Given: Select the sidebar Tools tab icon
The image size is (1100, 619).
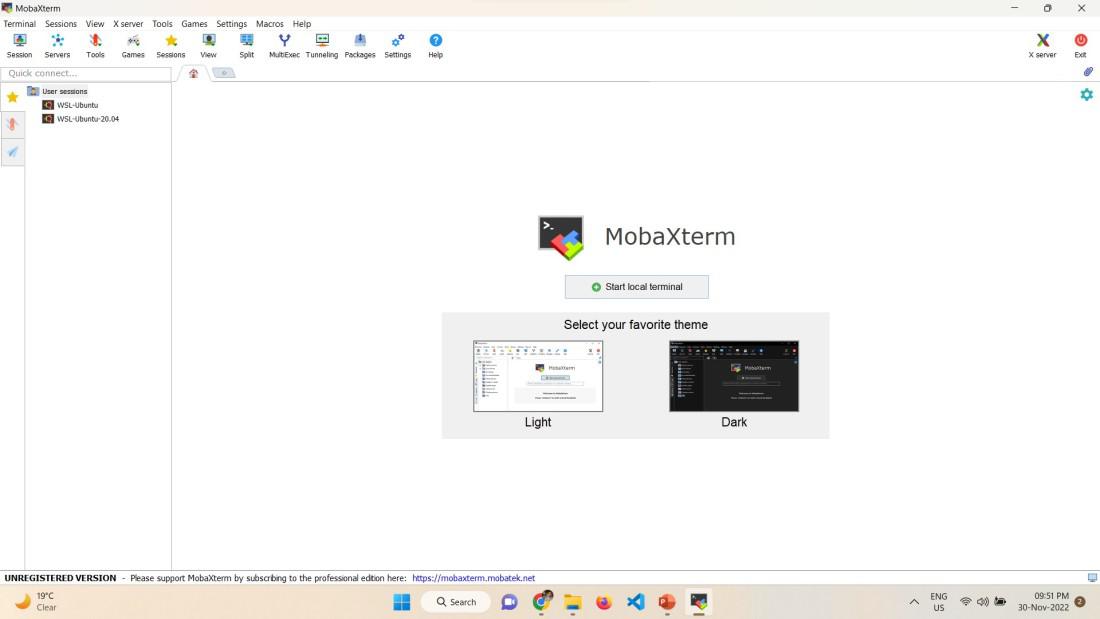Looking at the screenshot, I should point(13,124).
